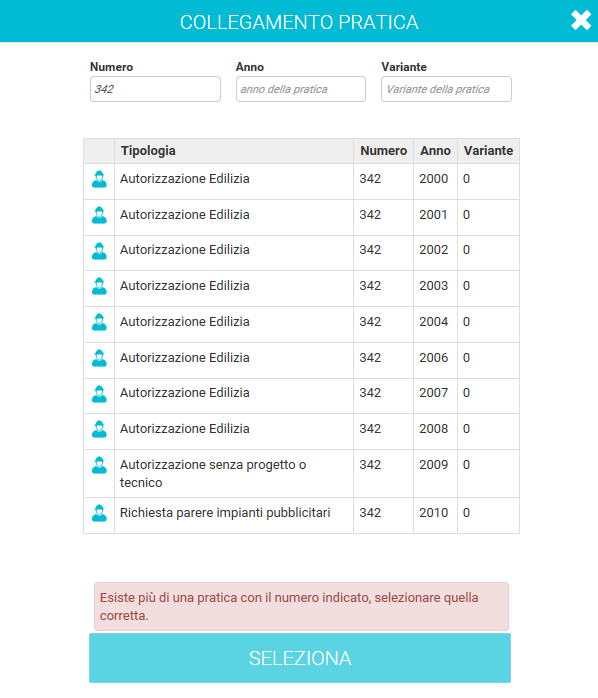Click worker icon for year 2003
Viewport: 598px width, 698px height.
click(99, 286)
